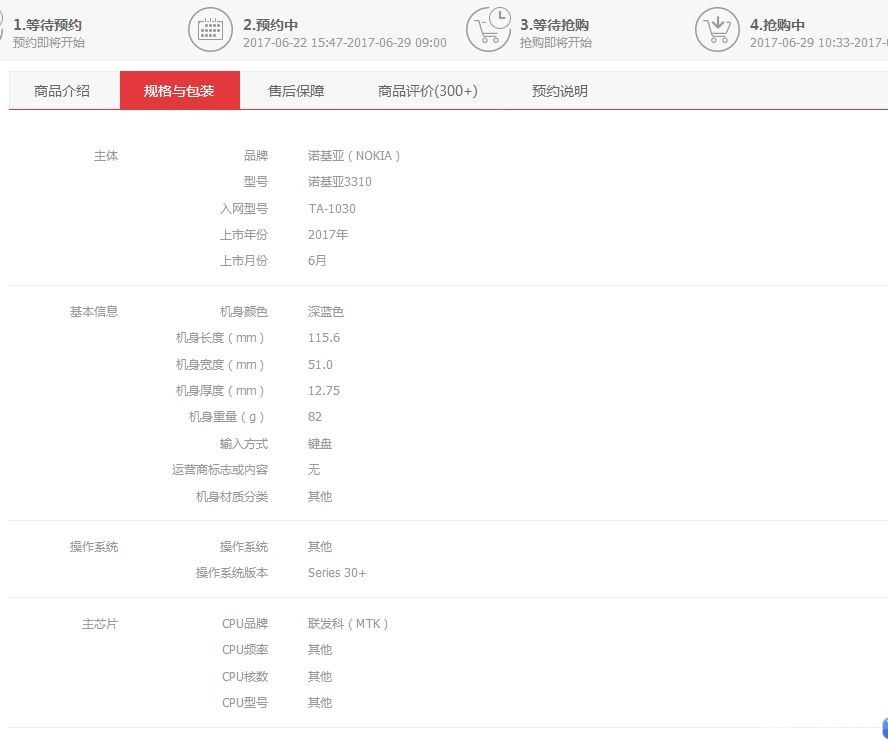Switch to the 售后保障 tab
This screenshot has height=741, width=888.
[296, 91]
